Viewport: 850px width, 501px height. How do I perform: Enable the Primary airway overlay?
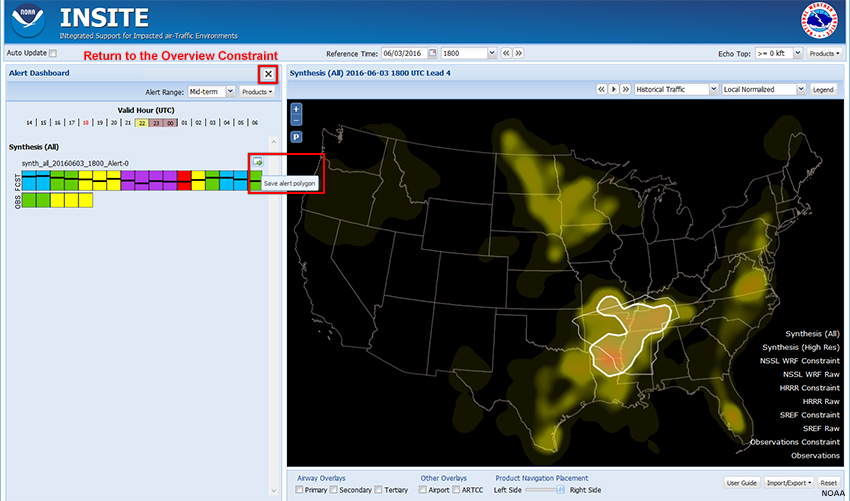299,490
